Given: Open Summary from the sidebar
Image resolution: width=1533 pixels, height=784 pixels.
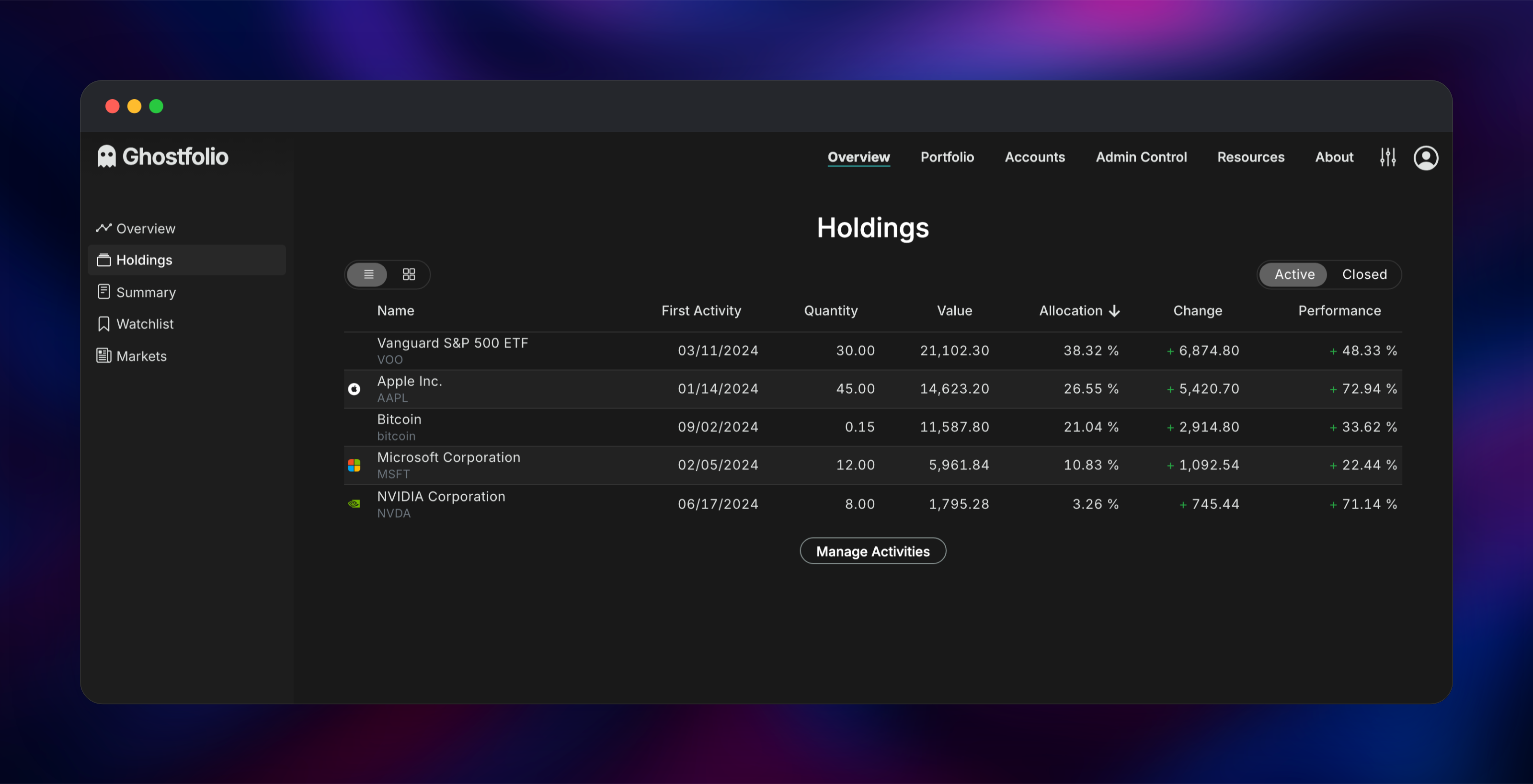Looking at the screenshot, I should pos(187,292).
